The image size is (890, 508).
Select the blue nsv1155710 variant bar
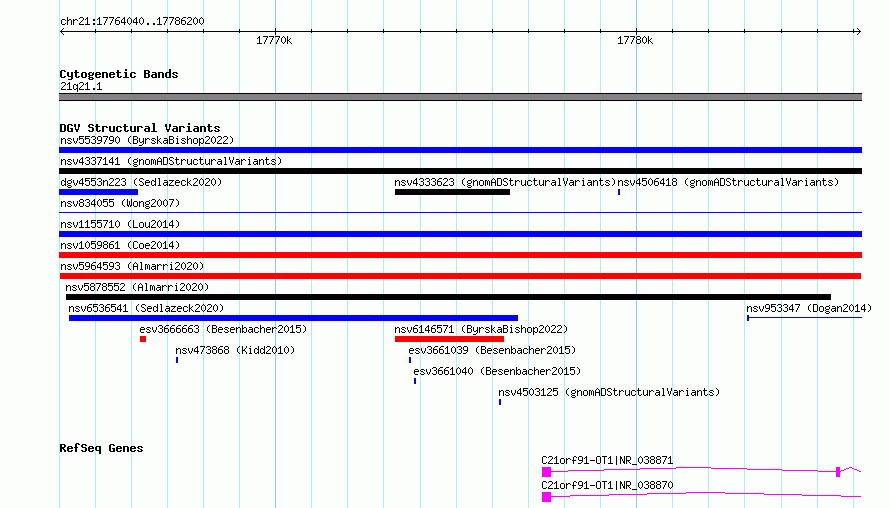pos(460,234)
